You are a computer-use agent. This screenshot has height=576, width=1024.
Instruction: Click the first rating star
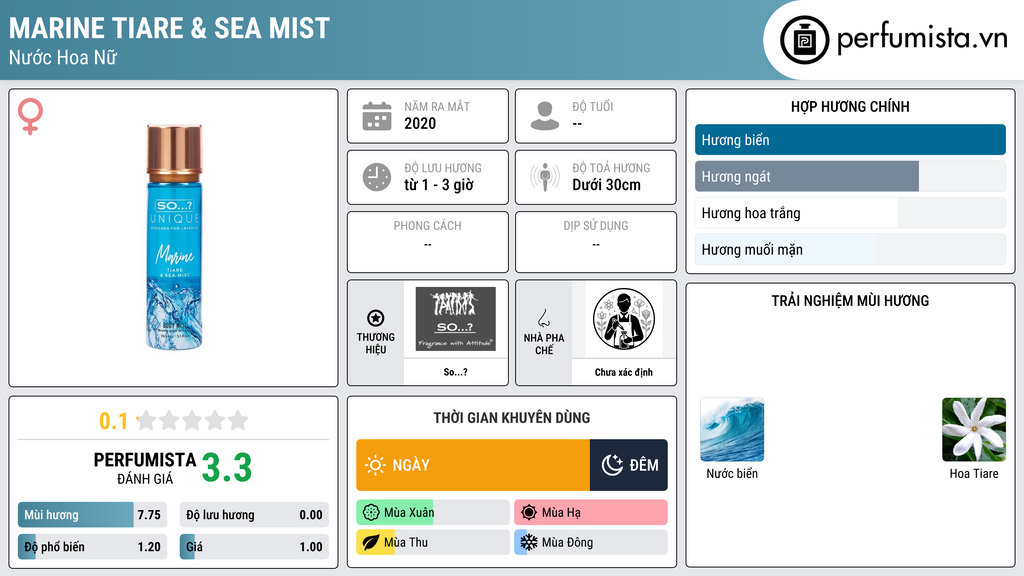pos(147,420)
